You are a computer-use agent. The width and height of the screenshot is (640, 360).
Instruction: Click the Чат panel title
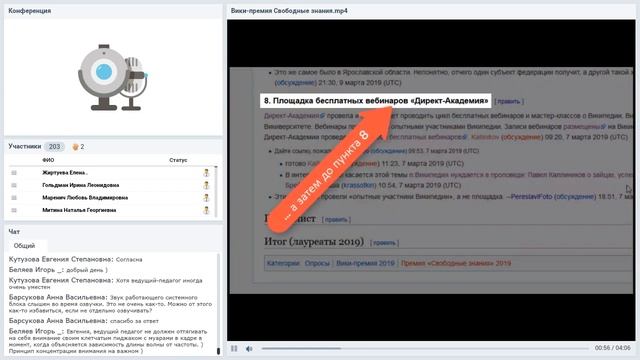point(14,231)
